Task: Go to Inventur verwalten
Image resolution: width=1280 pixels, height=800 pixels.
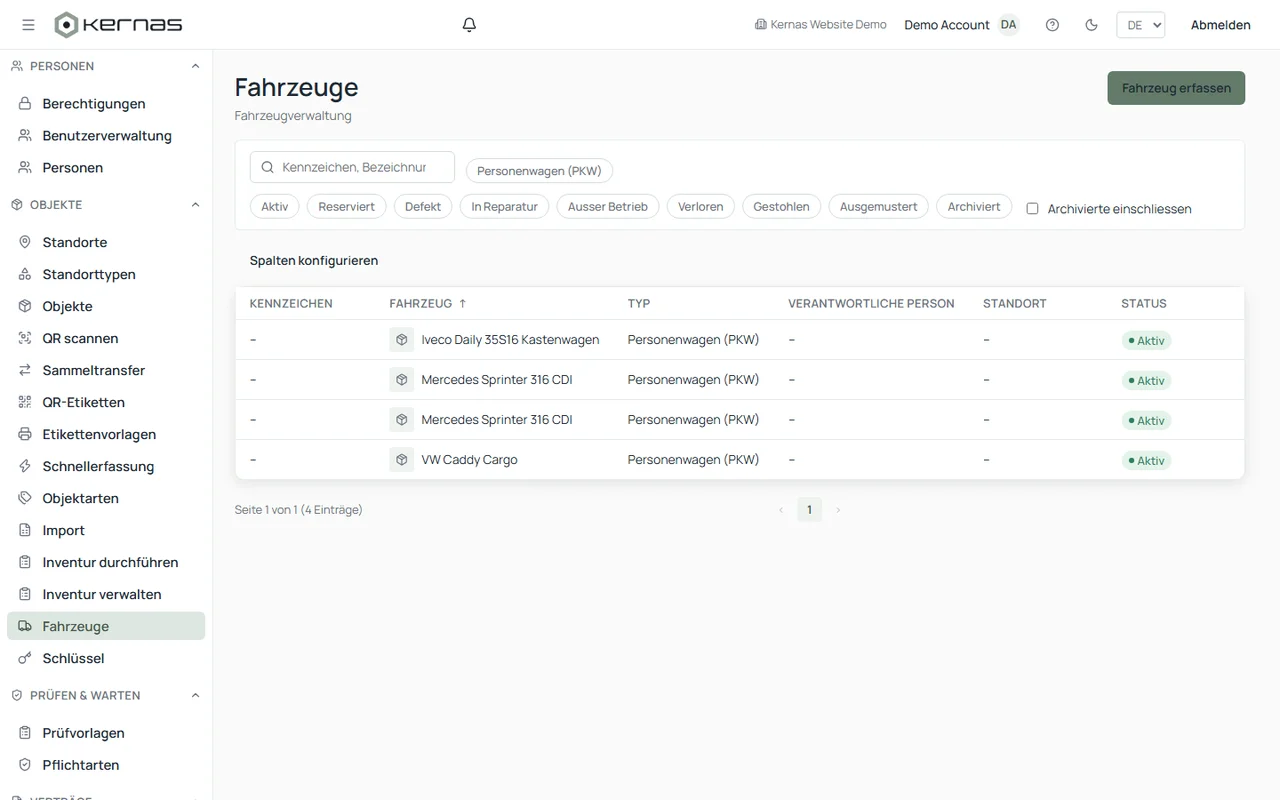Action: 106,594
